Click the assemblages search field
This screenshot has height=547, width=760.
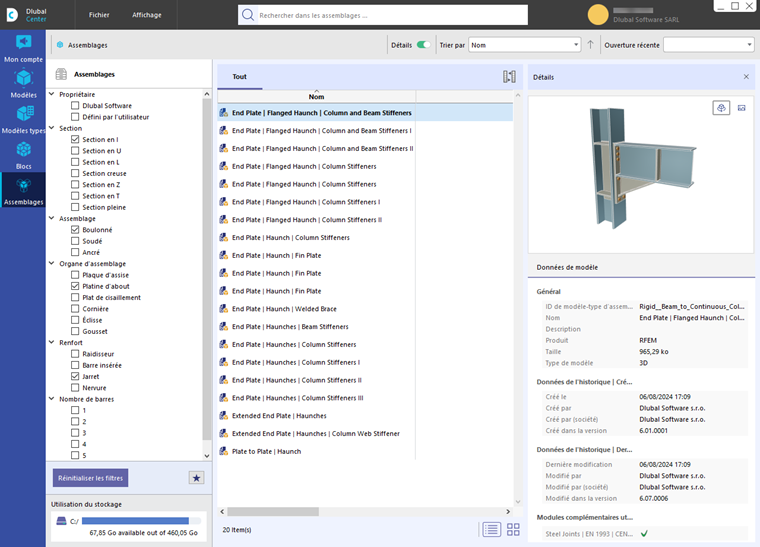pos(390,15)
